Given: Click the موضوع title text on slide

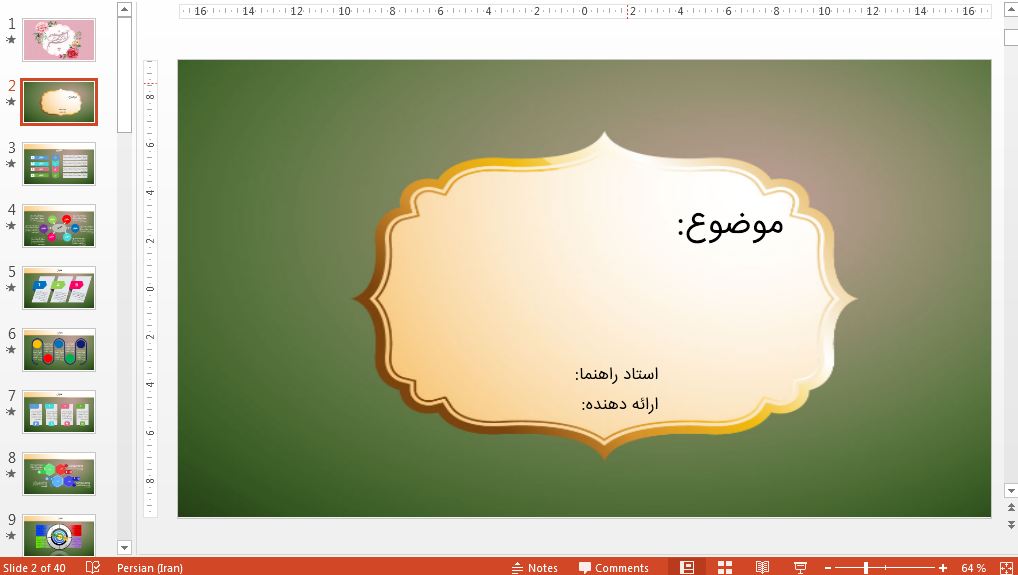Looking at the screenshot, I should (x=730, y=224).
